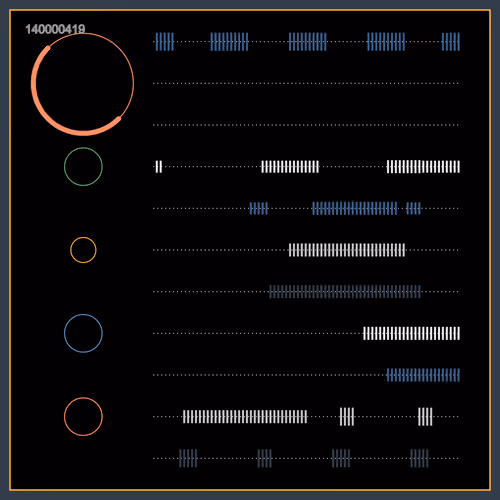The height and width of the screenshot is (500, 500).
Task: Click the 140000419 label
Action: click(55, 29)
